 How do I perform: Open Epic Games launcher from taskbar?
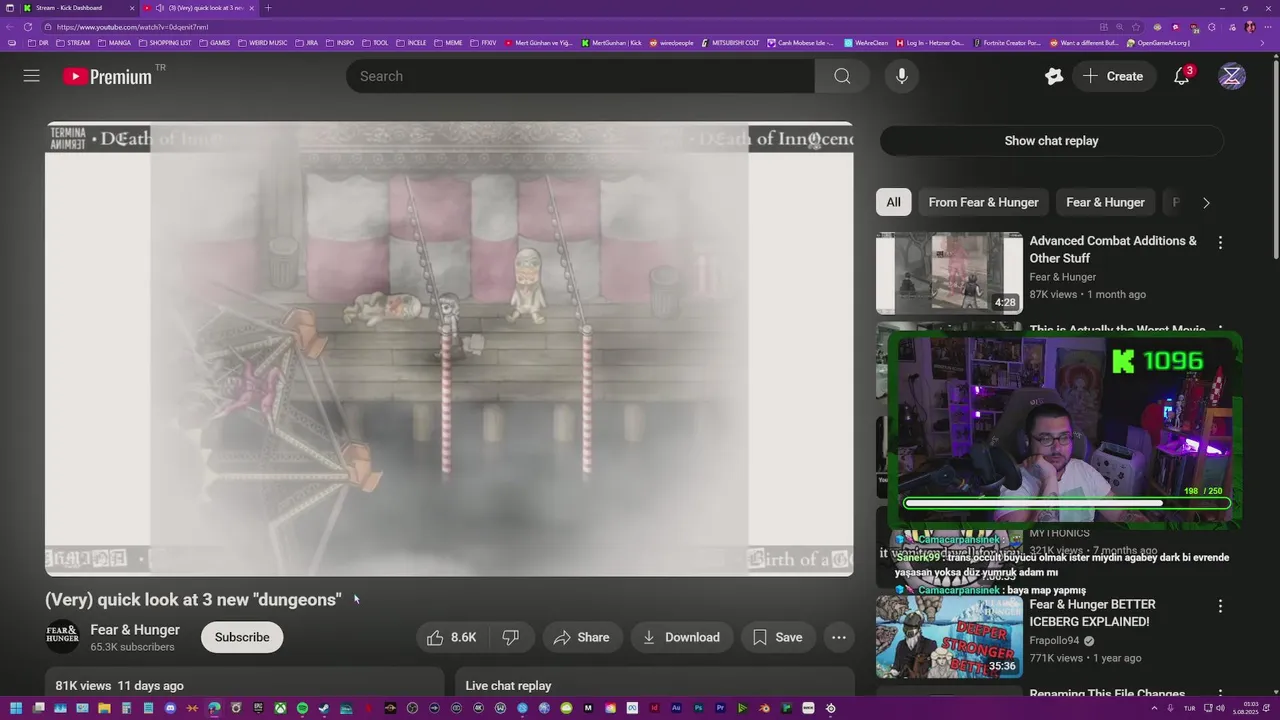coord(258,708)
